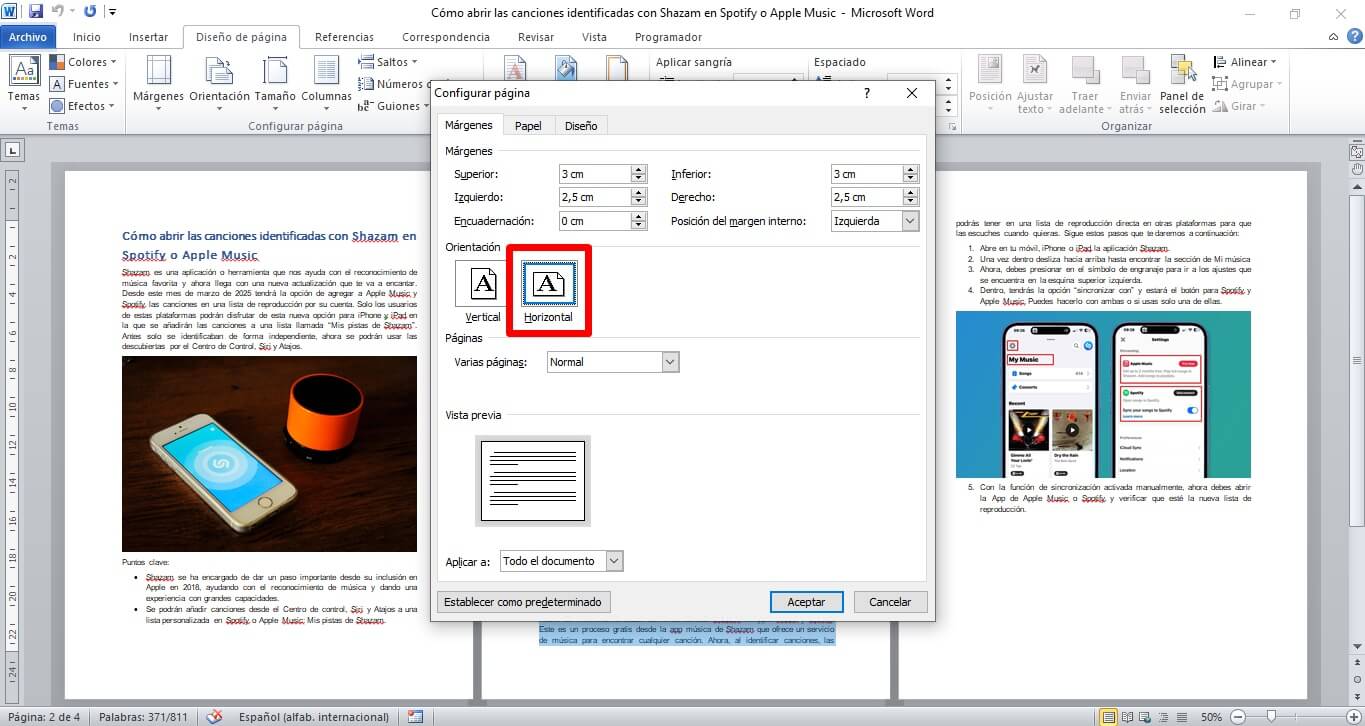The width and height of the screenshot is (1365, 726).
Task: Open the Colores theme colors dropdown
Action: 84,62
